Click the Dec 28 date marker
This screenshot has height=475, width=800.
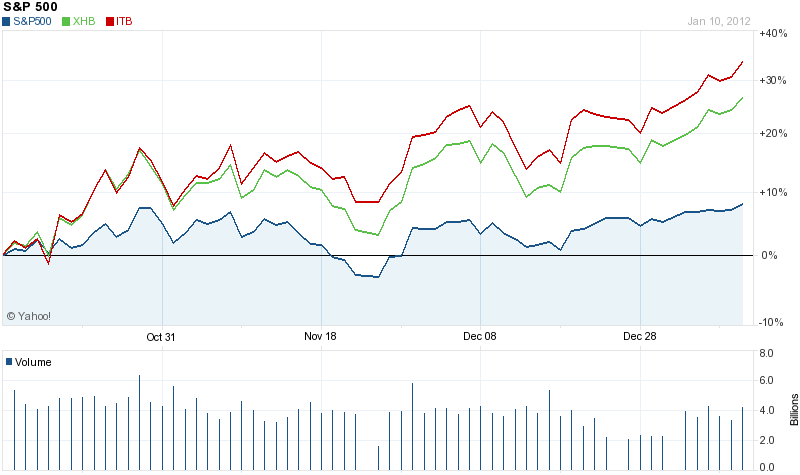[640, 337]
